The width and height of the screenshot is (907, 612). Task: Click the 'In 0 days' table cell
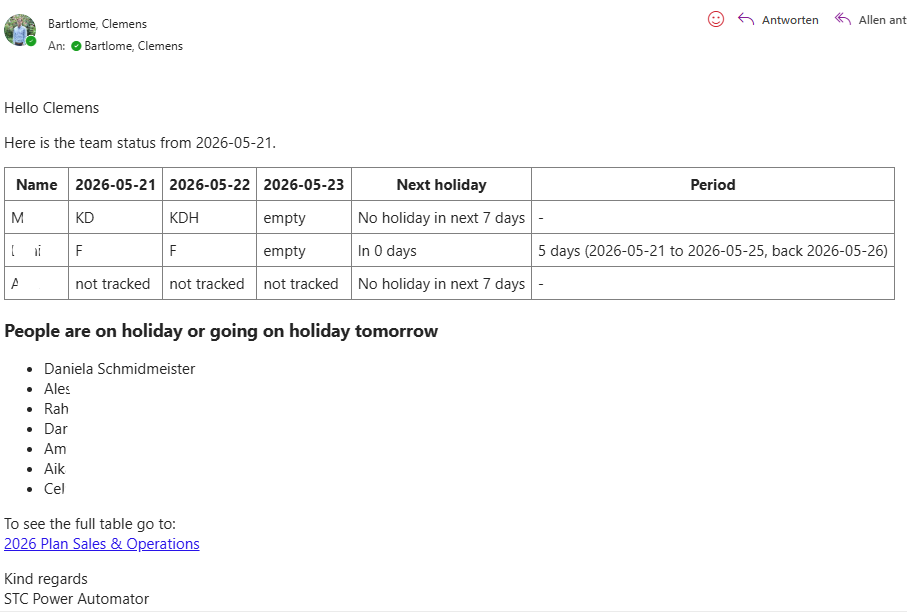[x=441, y=250]
